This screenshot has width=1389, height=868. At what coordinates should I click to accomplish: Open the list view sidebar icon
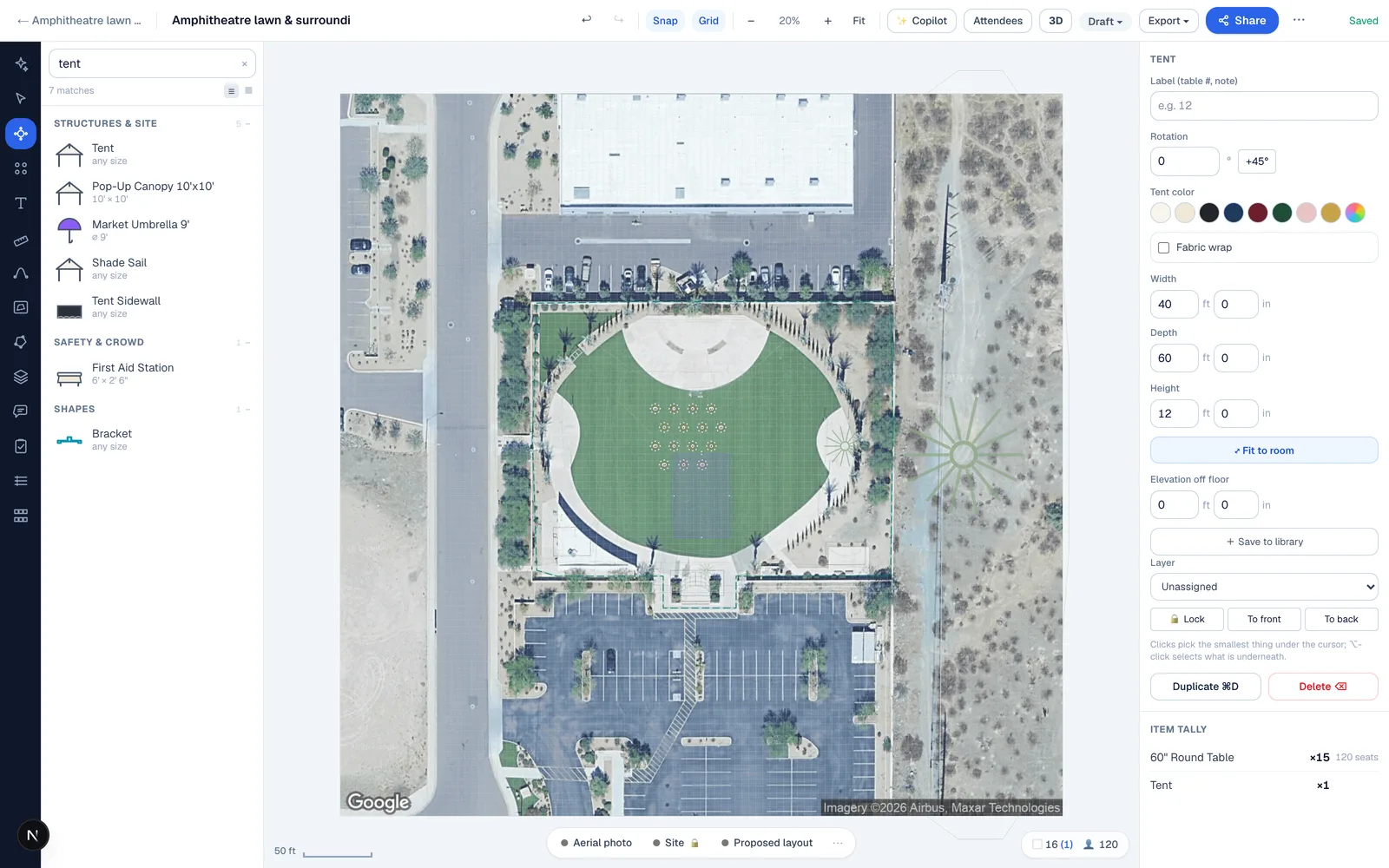click(x=21, y=481)
